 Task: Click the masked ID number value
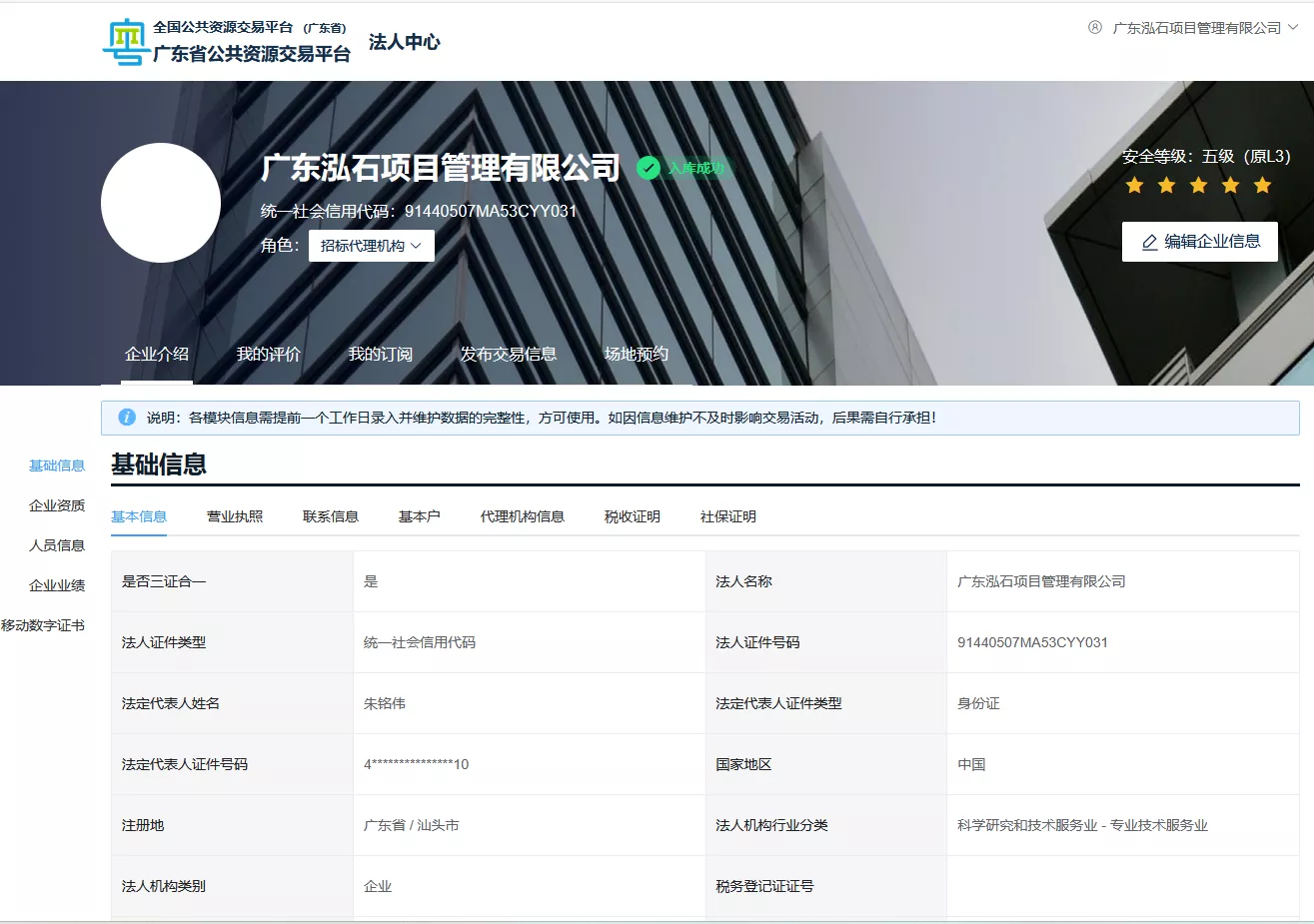tap(416, 764)
